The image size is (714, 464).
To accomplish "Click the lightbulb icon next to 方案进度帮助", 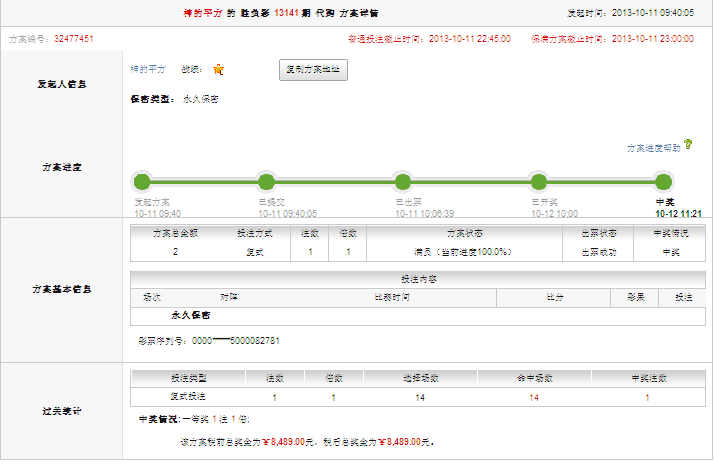I will click(x=688, y=145).
